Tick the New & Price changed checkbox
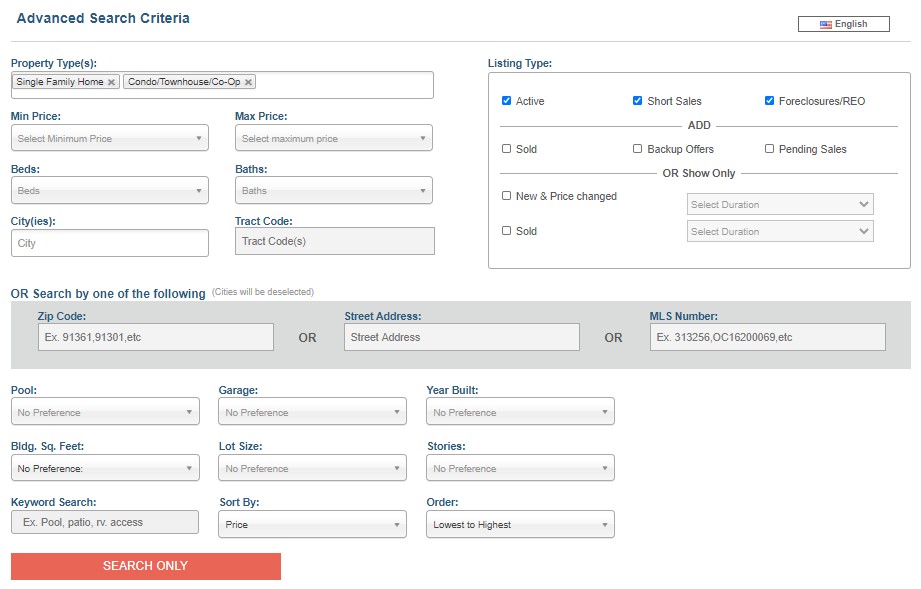The width and height of the screenshot is (921, 589). [x=507, y=196]
